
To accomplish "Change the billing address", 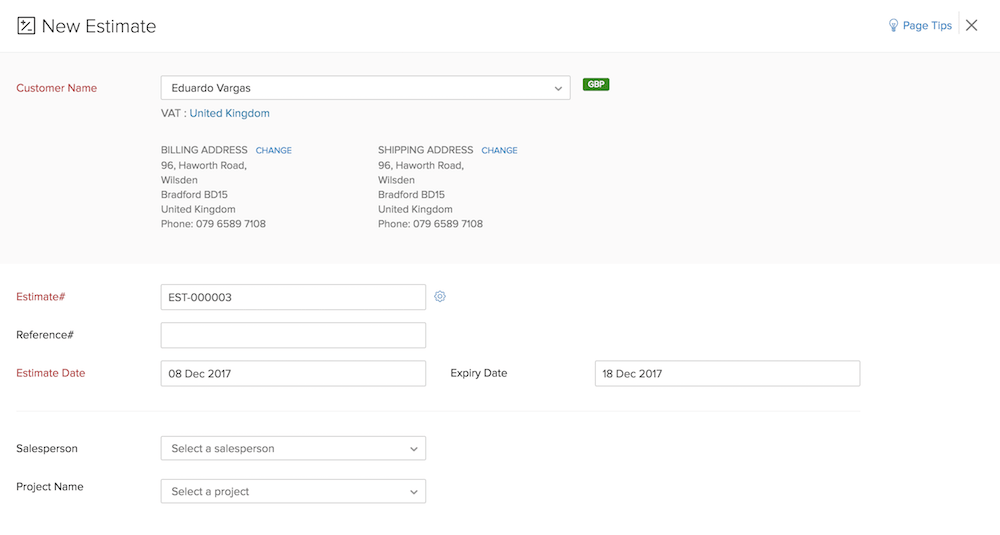I will pos(274,151).
